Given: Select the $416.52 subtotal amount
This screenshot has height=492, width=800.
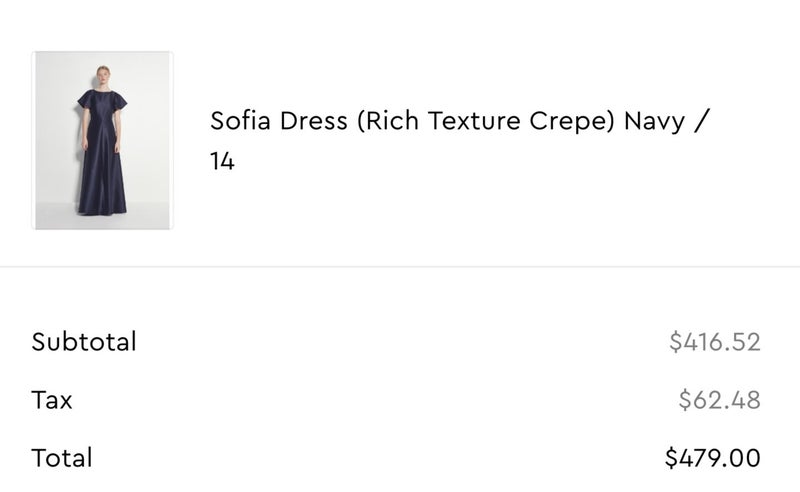Looking at the screenshot, I should 715,342.
